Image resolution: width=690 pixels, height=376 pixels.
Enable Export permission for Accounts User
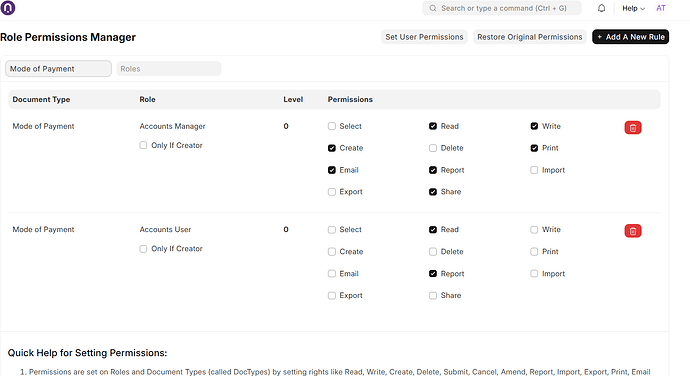pos(332,295)
